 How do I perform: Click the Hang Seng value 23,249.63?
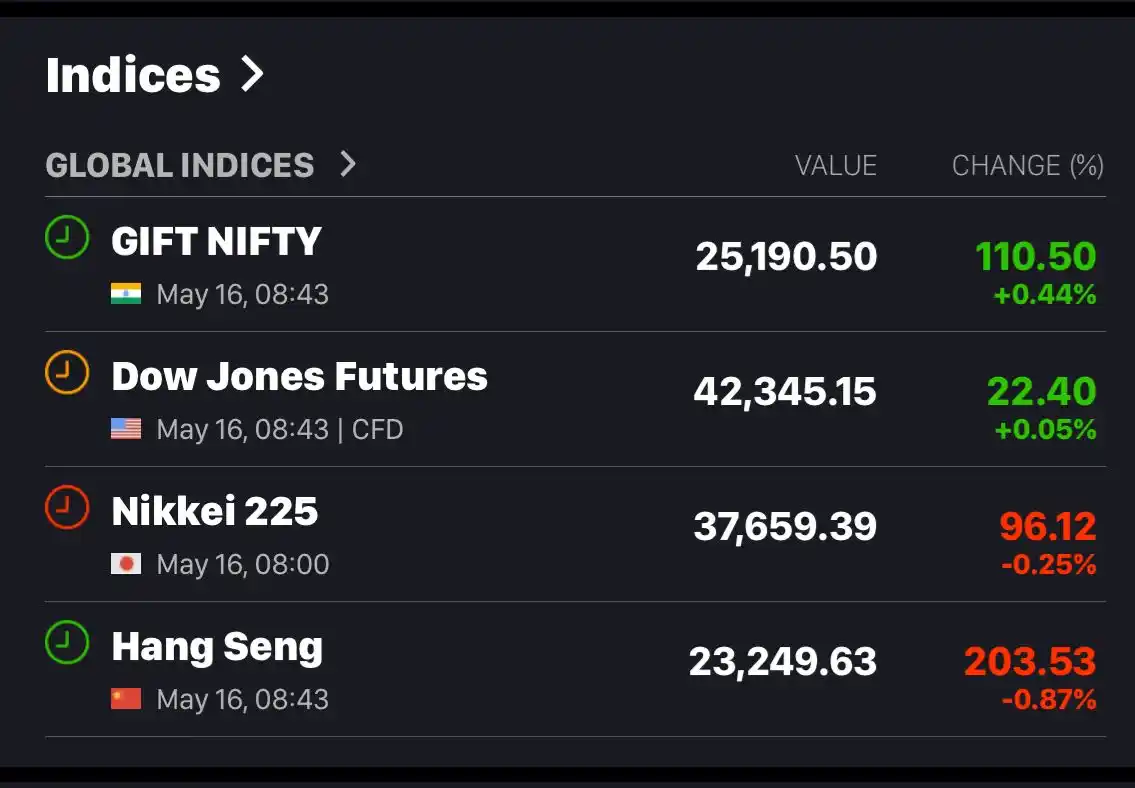coord(782,662)
